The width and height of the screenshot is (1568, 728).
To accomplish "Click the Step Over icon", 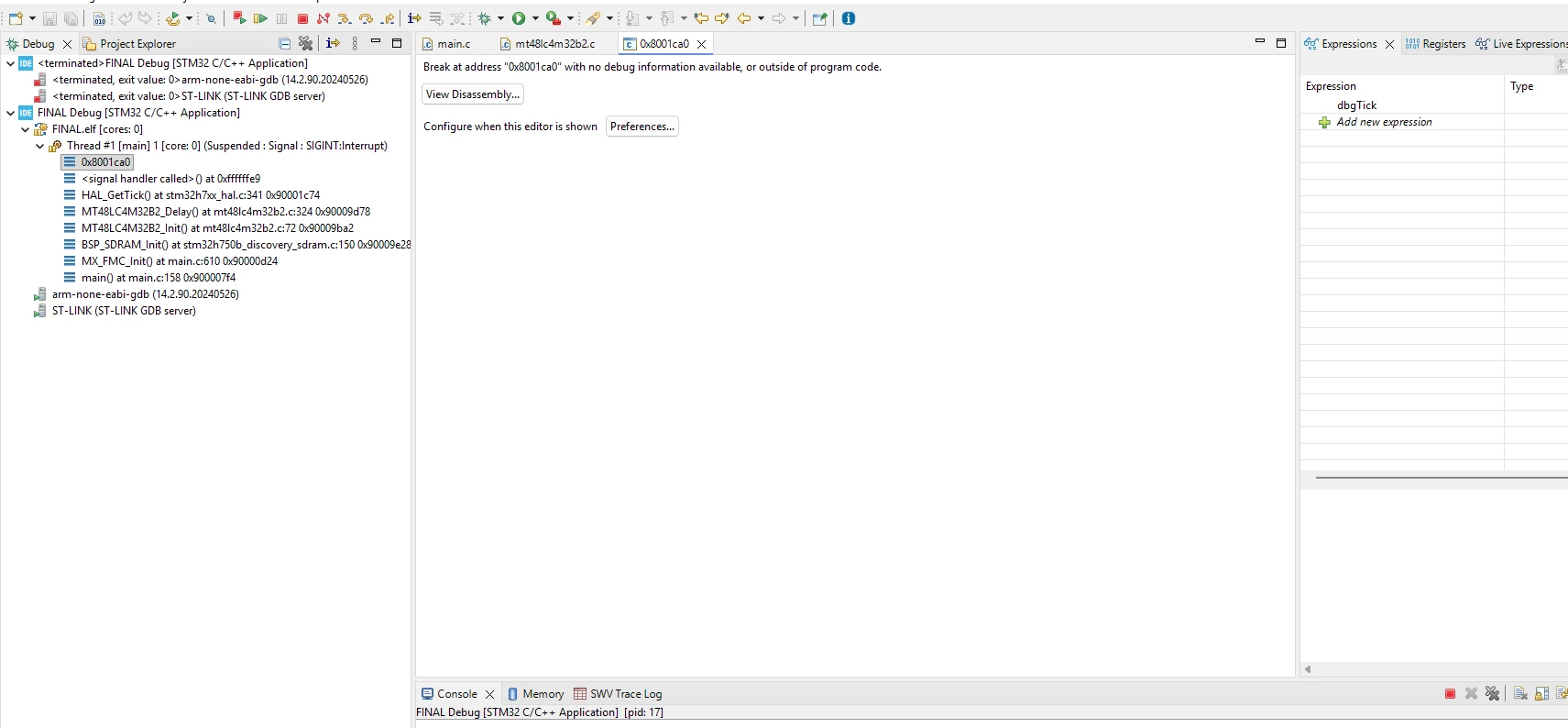I will (x=366, y=18).
